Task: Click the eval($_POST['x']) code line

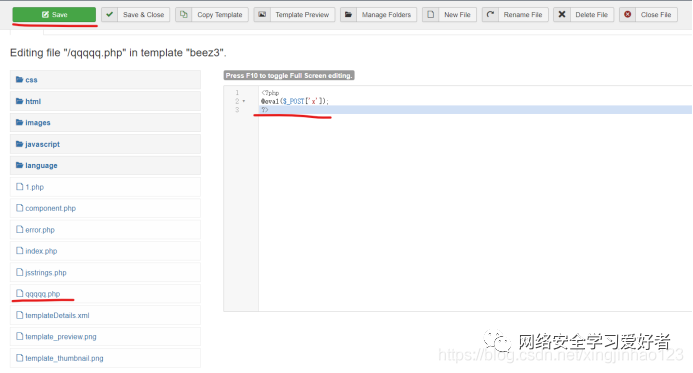Action: click(x=295, y=101)
